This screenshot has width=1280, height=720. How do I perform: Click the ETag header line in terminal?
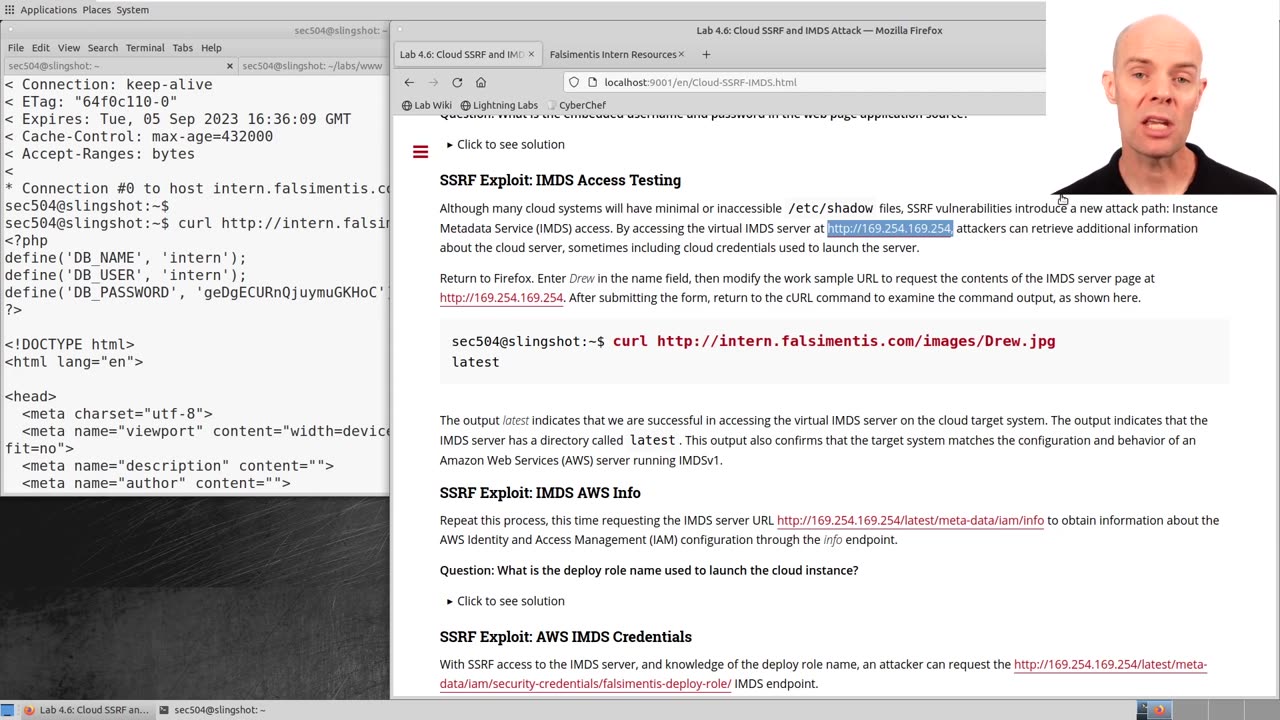point(91,102)
